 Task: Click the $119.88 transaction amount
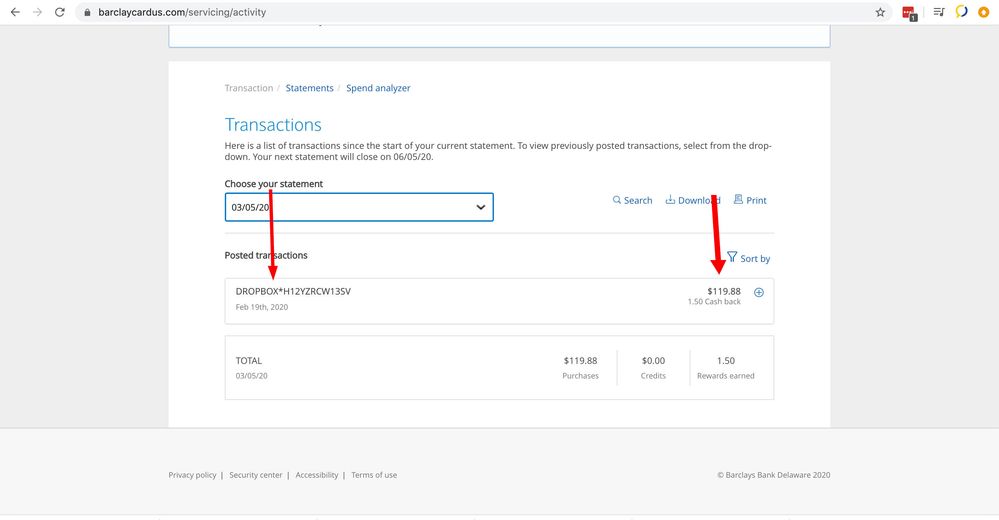point(724,291)
